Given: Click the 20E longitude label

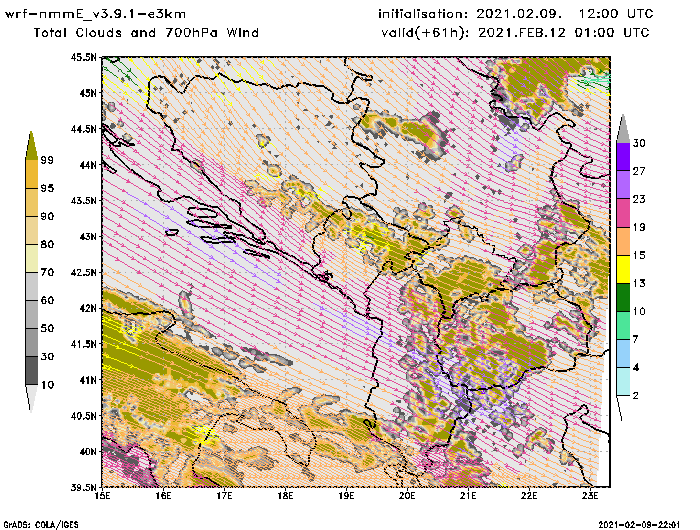Looking at the screenshot, I should (x=407, y=496).
